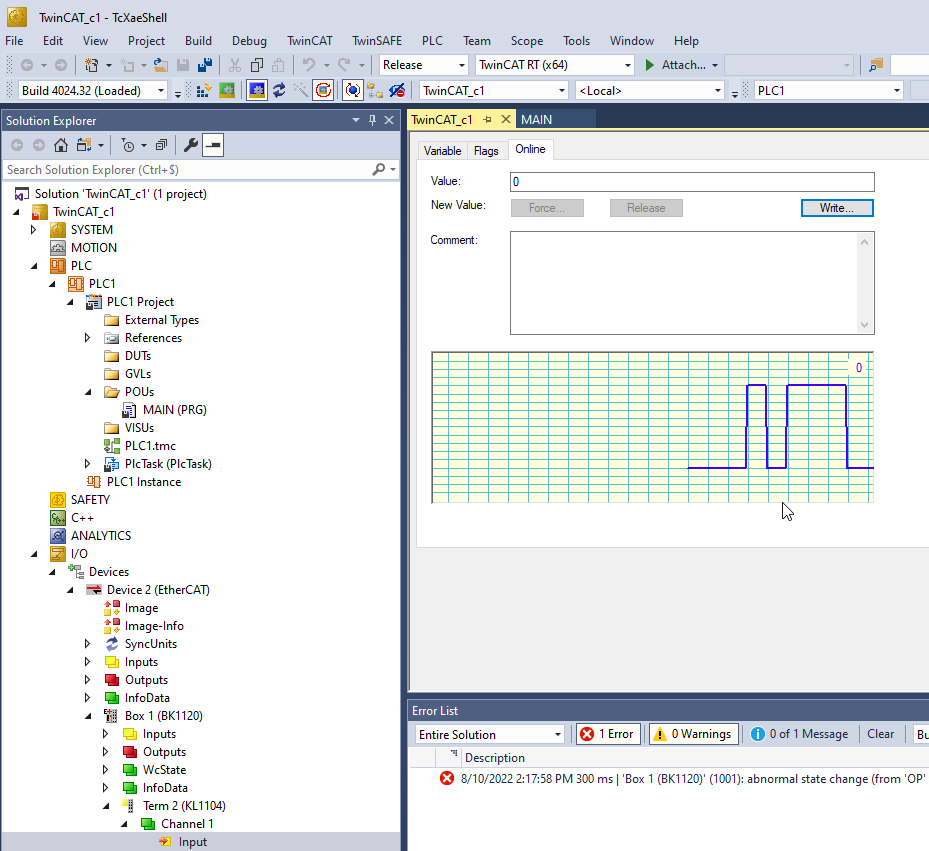The height and width of the screenshot is (851, 929).
Task: Switch to the Flags tab
Action: [x=486, y=150]
